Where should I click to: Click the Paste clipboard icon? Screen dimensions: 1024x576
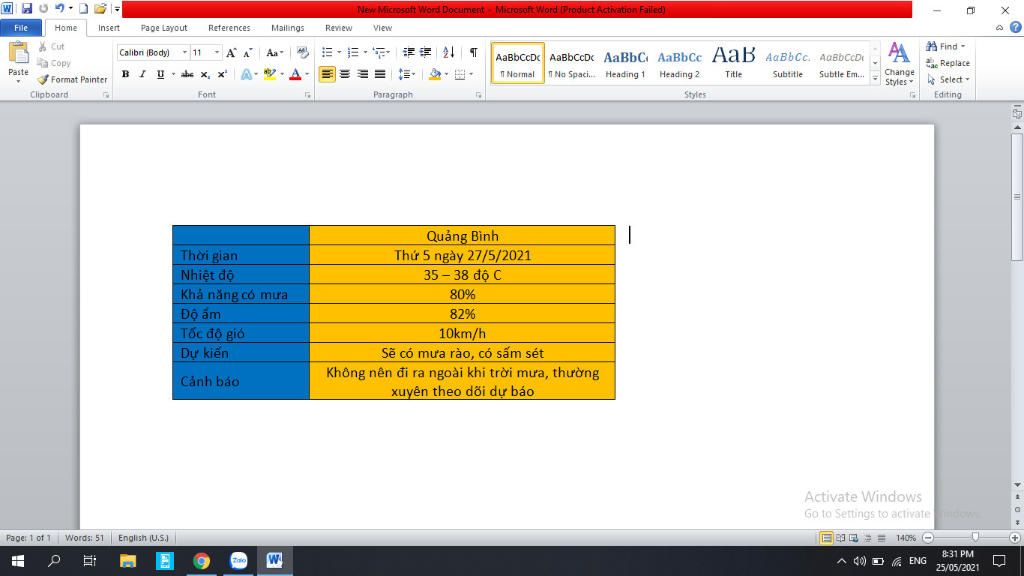[18, 52]
